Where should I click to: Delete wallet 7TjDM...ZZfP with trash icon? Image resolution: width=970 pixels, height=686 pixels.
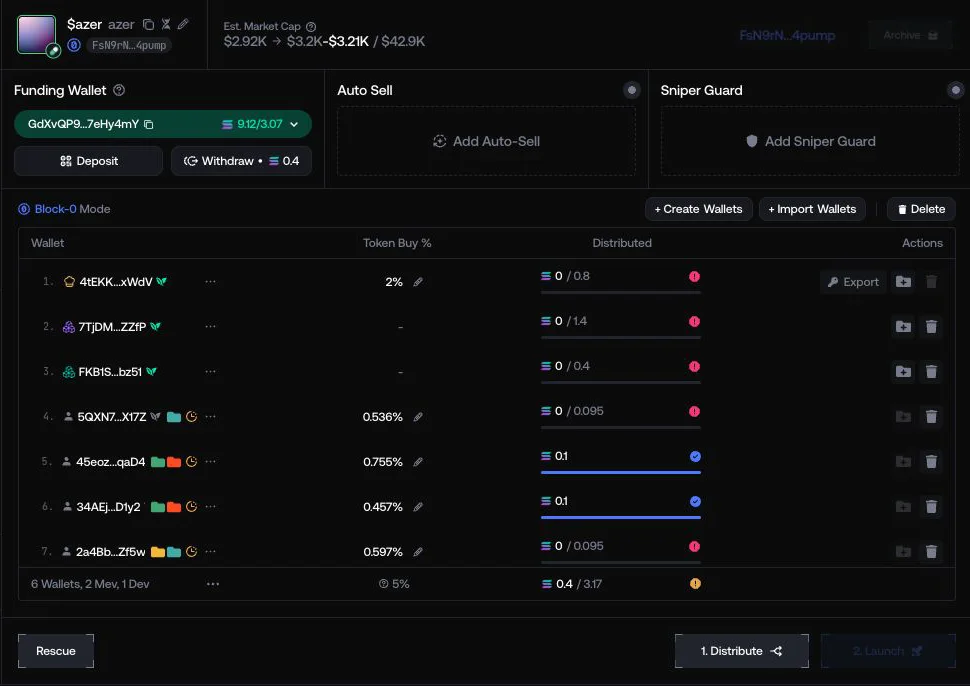pyautogui.click(x=931, y=327)
